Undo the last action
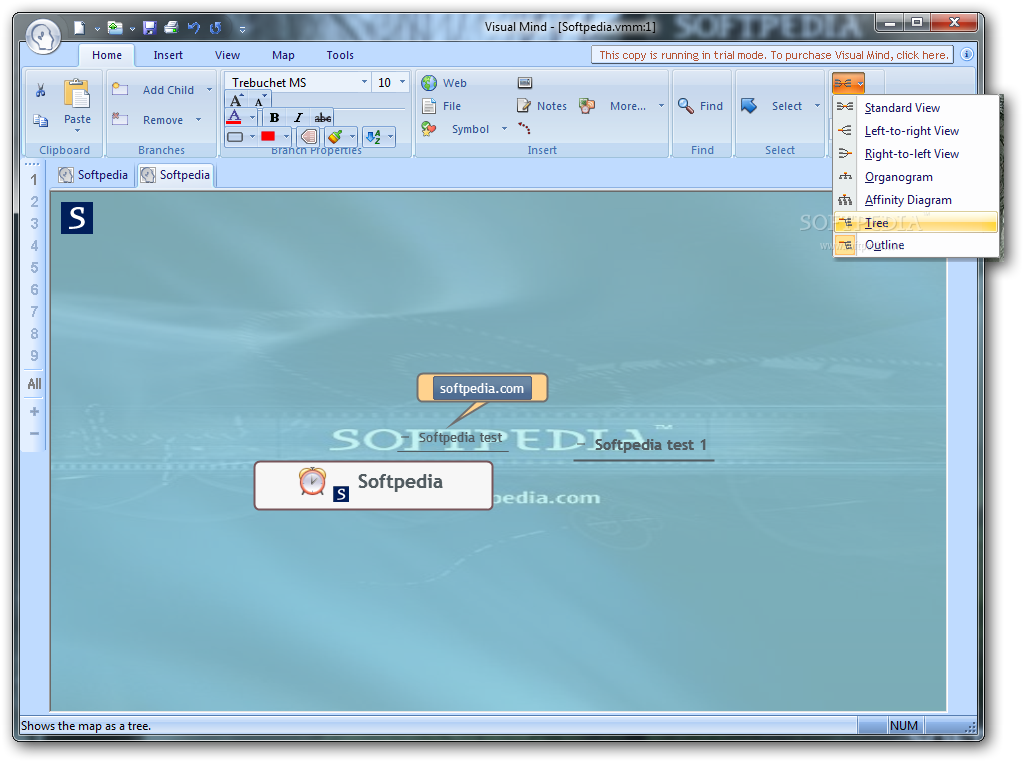Viewport: 1024px width, 762px height. 193,27
